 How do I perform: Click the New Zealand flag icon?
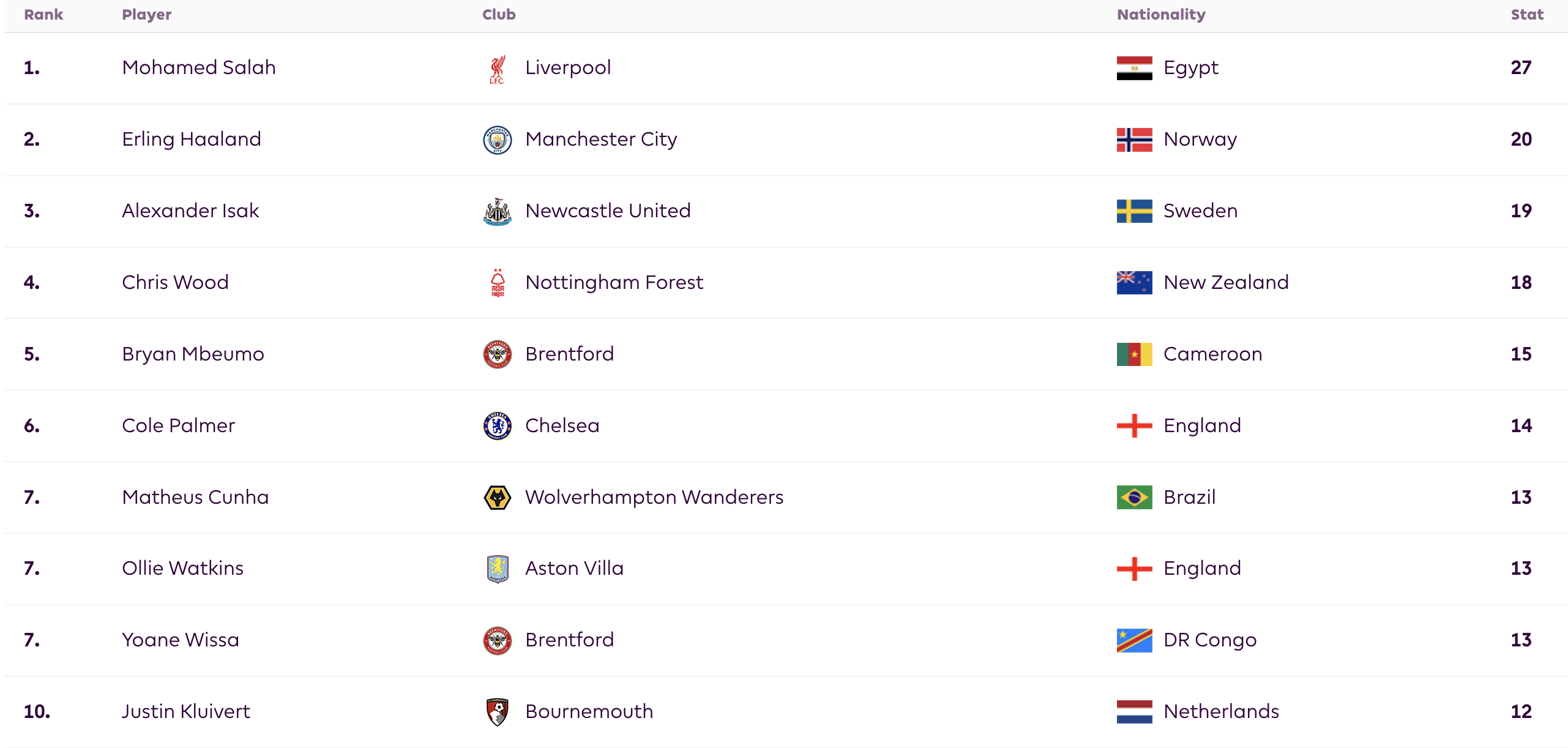1134,283
